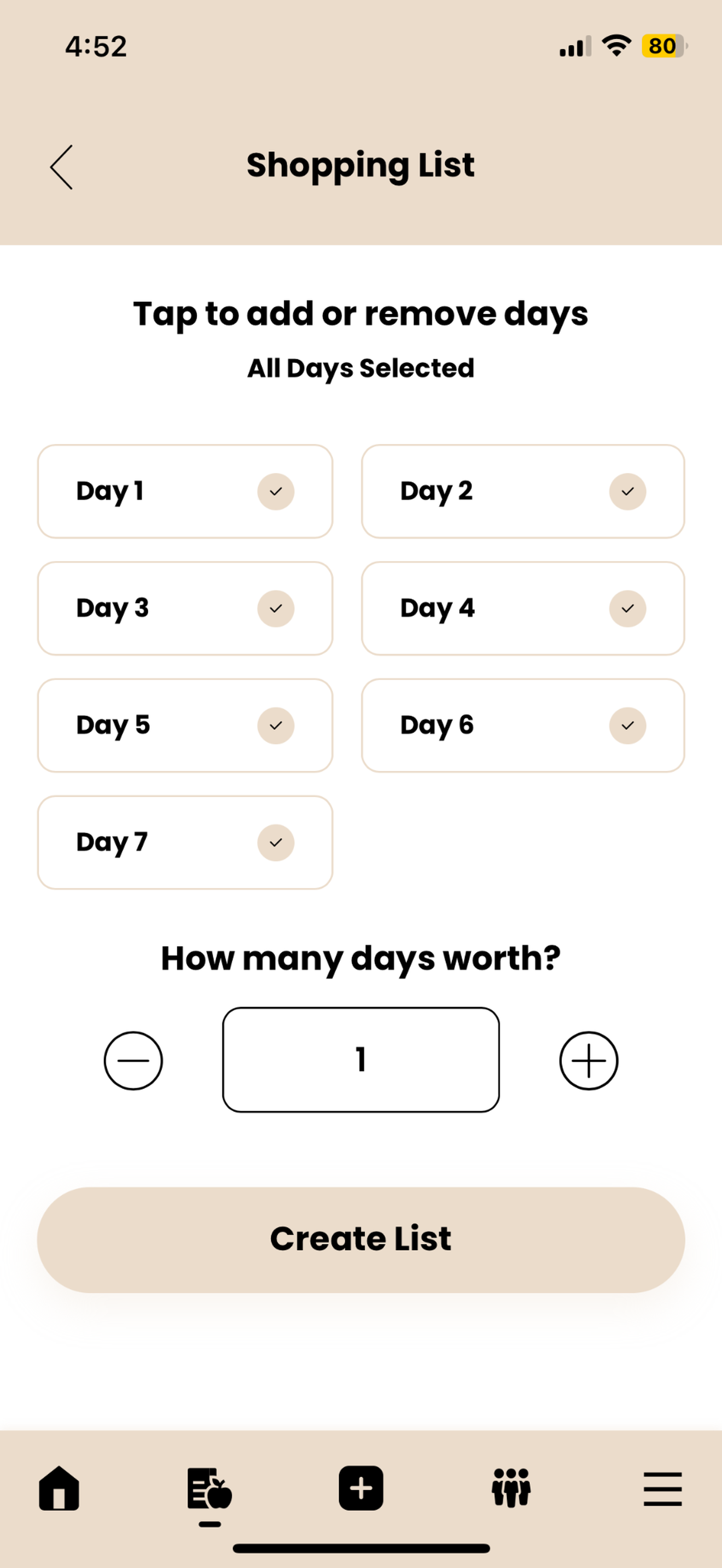The width and height of the screenshot is (722, 1568).
Task: Tap the Shopping List title
Action: click(360, 166)
